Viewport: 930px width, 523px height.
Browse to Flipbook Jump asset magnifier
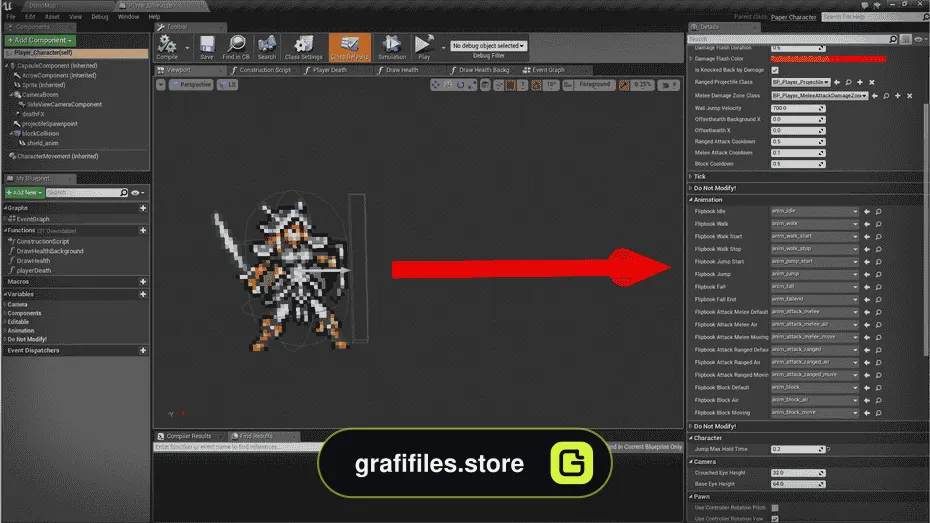click(878, 275)
